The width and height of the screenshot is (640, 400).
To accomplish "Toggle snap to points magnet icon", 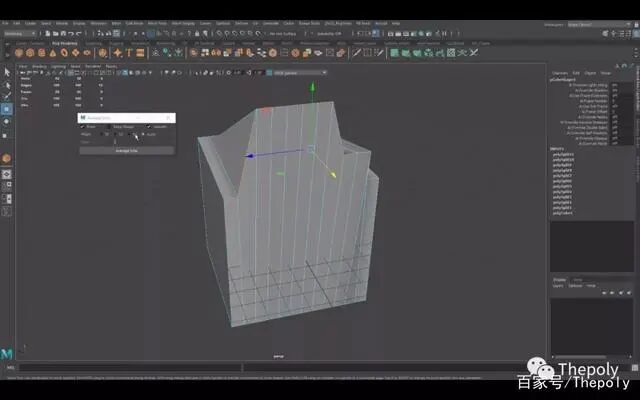I will [235, 33].
